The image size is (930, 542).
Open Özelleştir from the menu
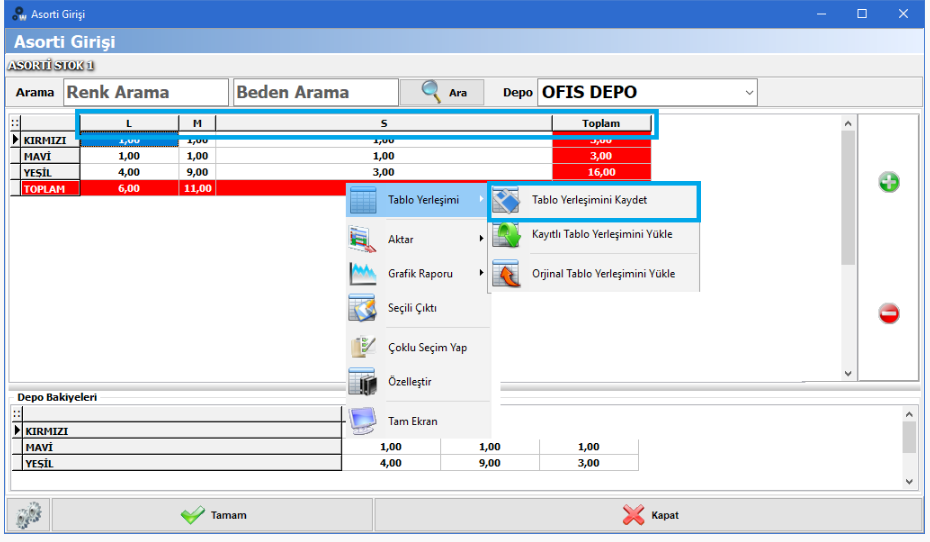pyautogui.click(x=418, y=382)
